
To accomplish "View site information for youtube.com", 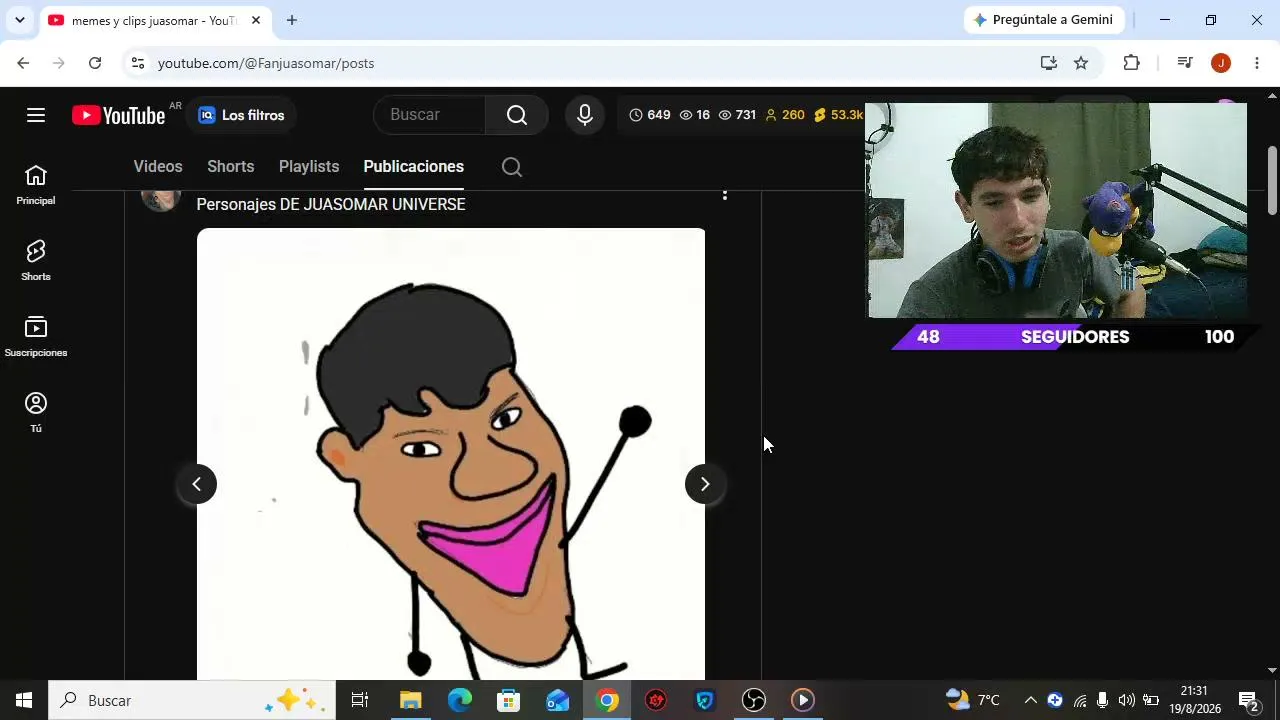I will pyautogui.click(x=138, y=63).
